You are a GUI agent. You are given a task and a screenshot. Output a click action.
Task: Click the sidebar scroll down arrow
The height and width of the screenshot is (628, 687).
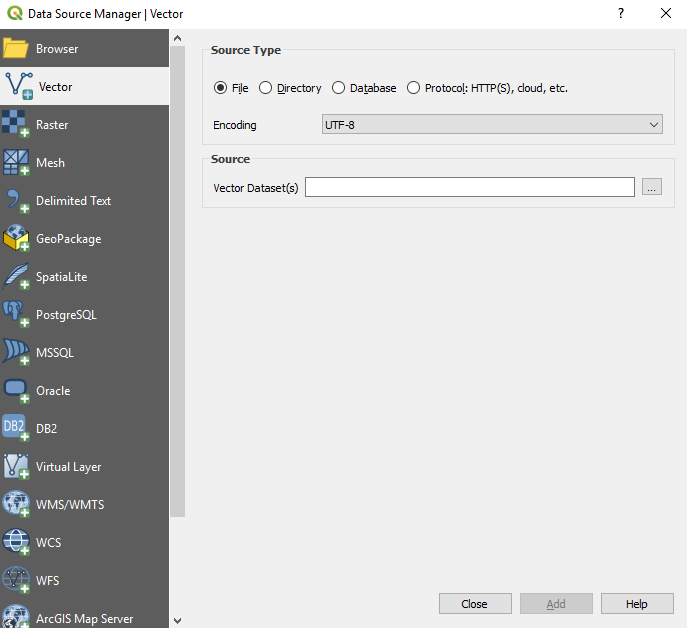(177, 620)
